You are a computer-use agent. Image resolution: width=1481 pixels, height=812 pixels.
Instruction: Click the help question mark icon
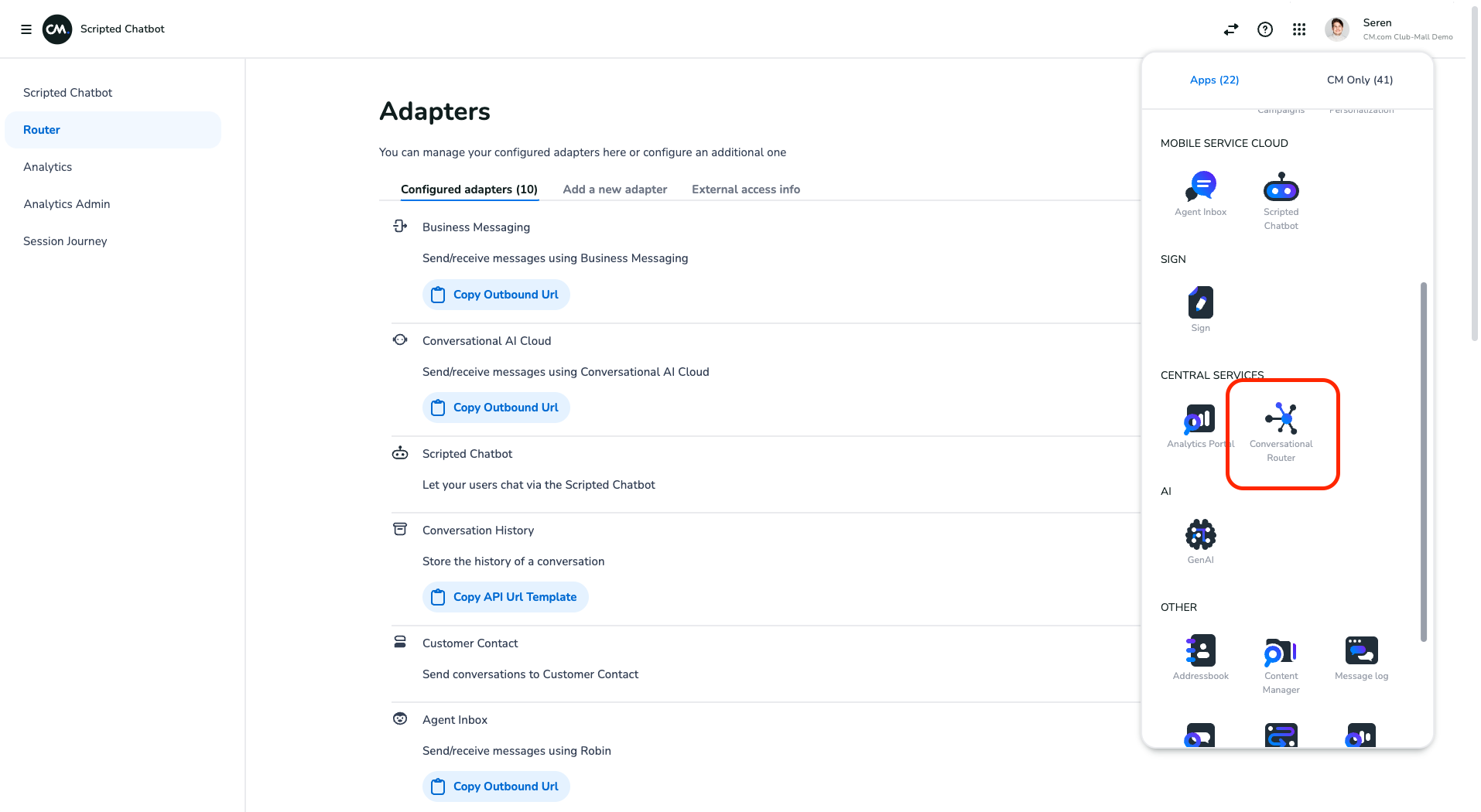click(1265, 29)
